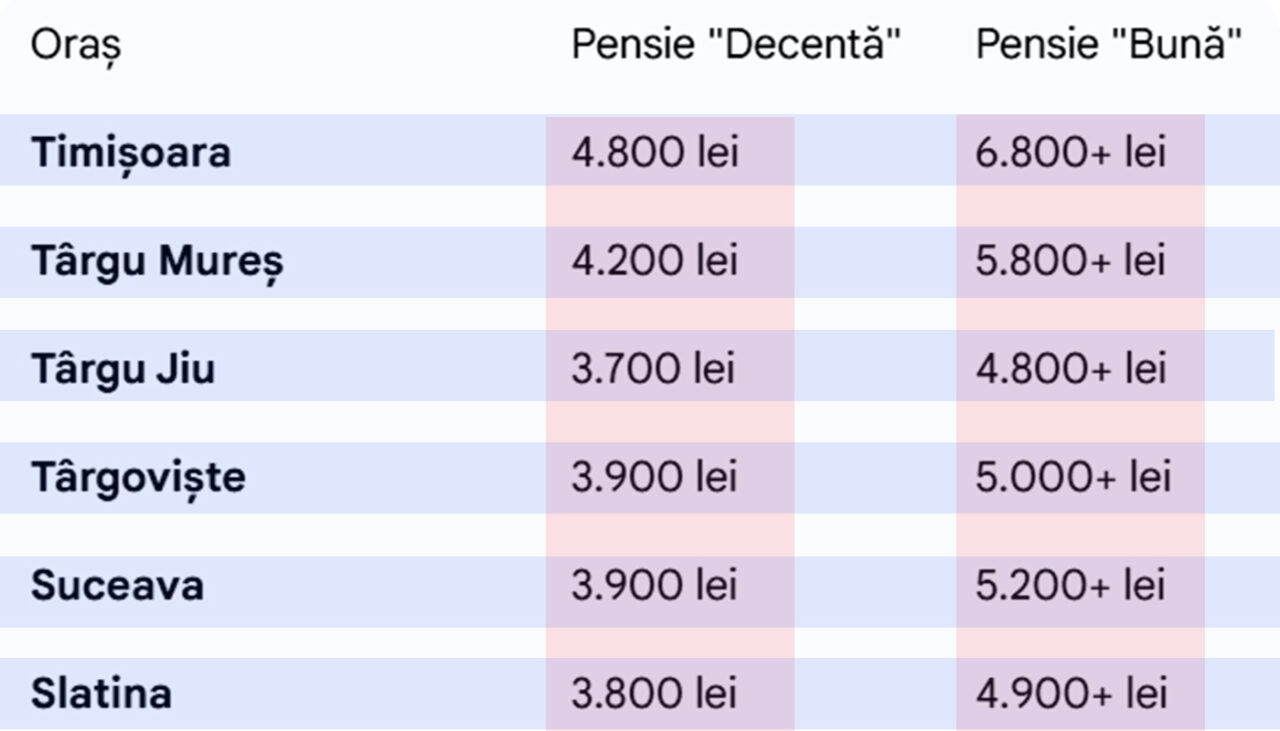Click the 4.900+ lei value
Image resolution: width=1280 pixels, height=731 pixels.
(1071, 693)
